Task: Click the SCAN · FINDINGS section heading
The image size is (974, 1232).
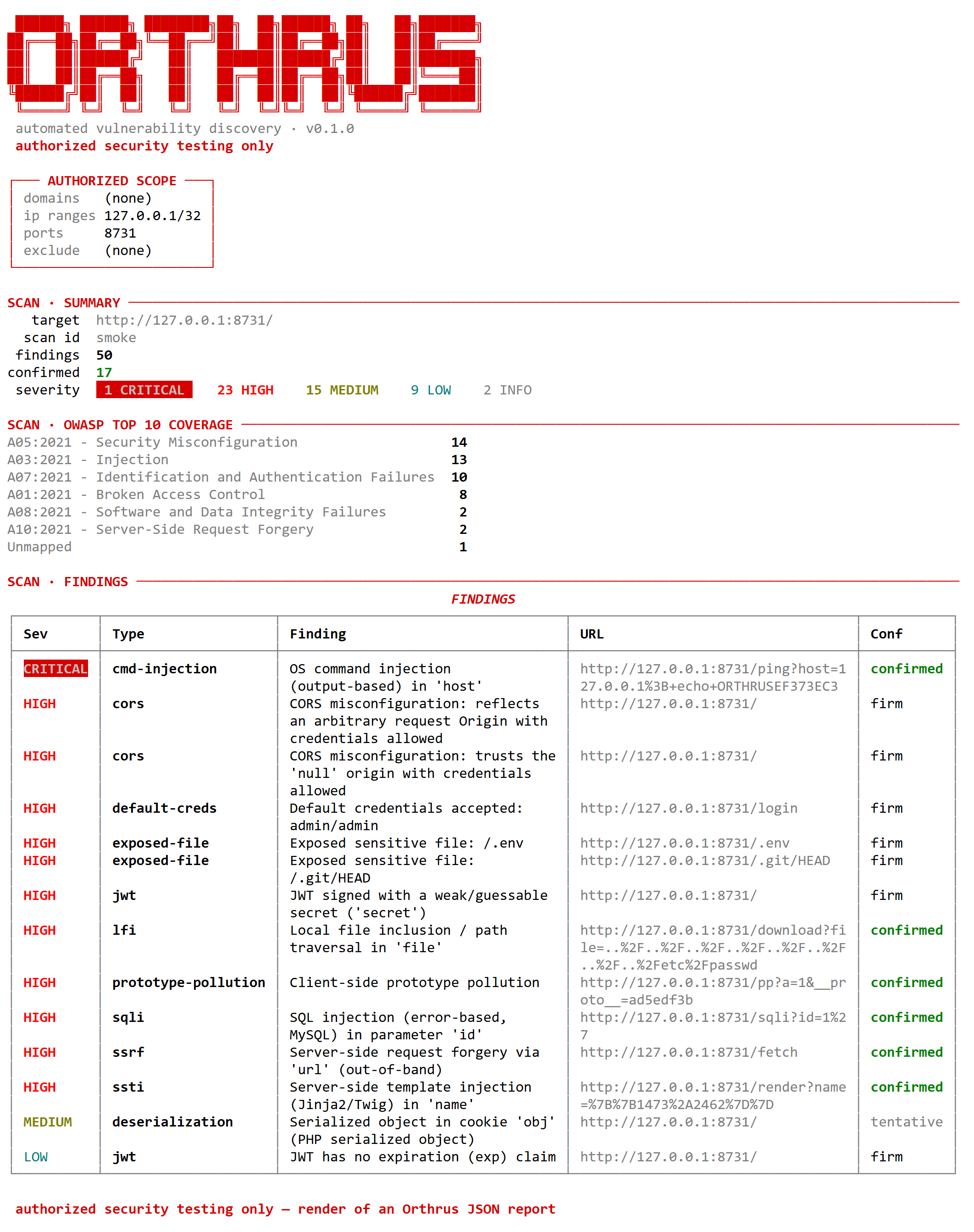Action: coord(68,582)
